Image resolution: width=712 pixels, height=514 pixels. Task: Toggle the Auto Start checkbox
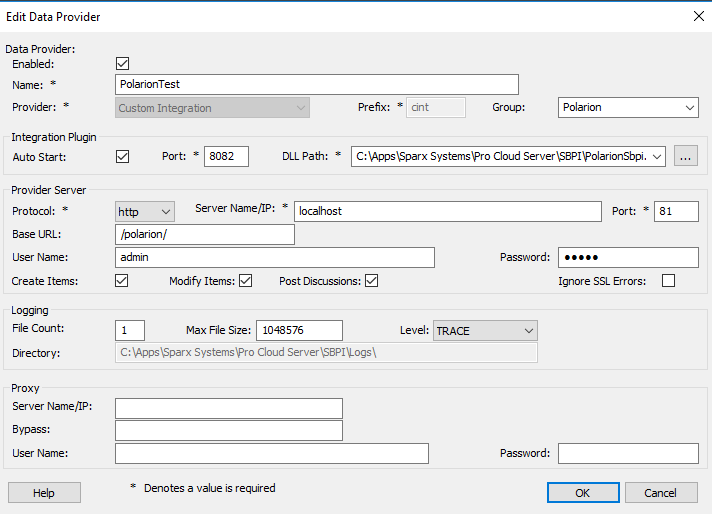(123, 157)
